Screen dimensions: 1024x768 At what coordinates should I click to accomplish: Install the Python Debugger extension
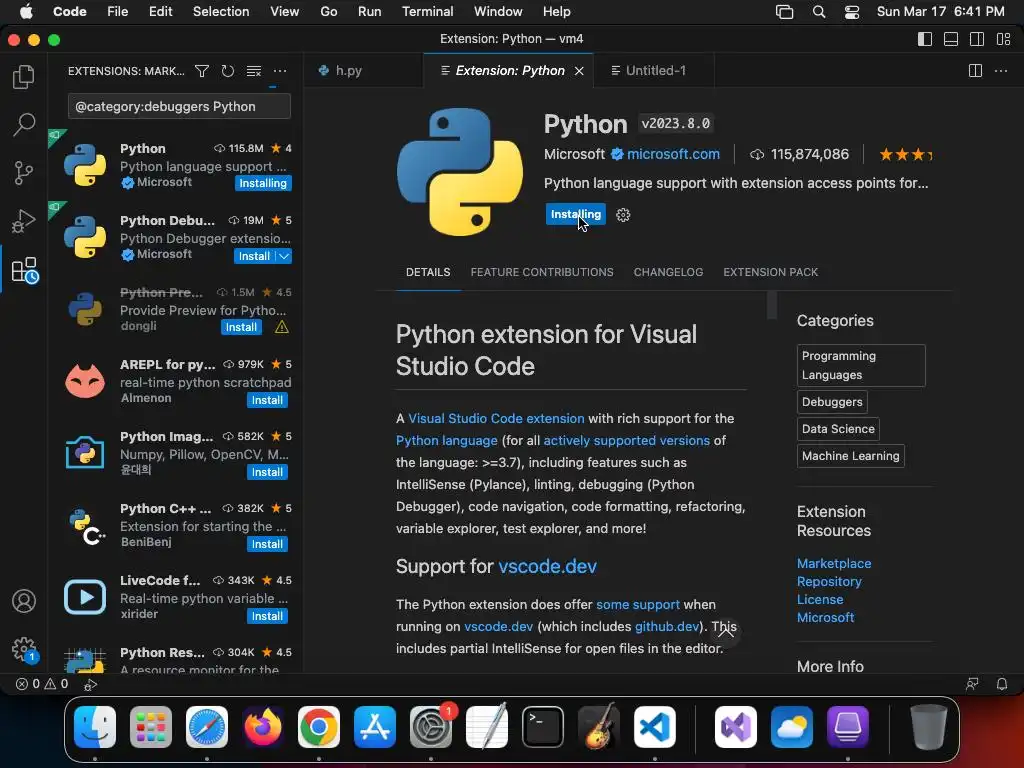(254, 256)
